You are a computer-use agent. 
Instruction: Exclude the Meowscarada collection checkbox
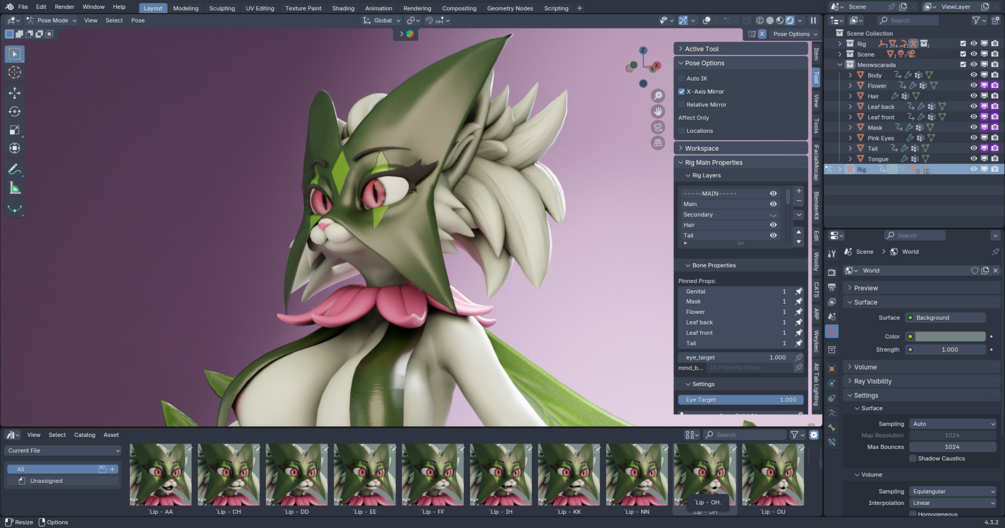pos(963,65)
